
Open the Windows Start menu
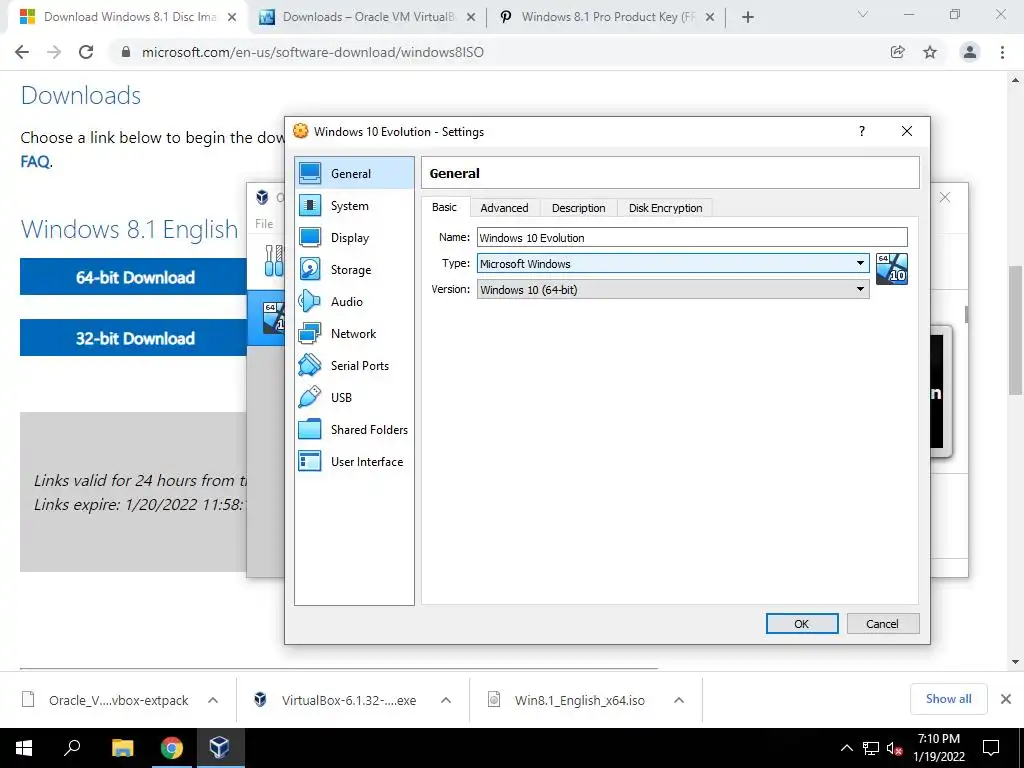24,748
